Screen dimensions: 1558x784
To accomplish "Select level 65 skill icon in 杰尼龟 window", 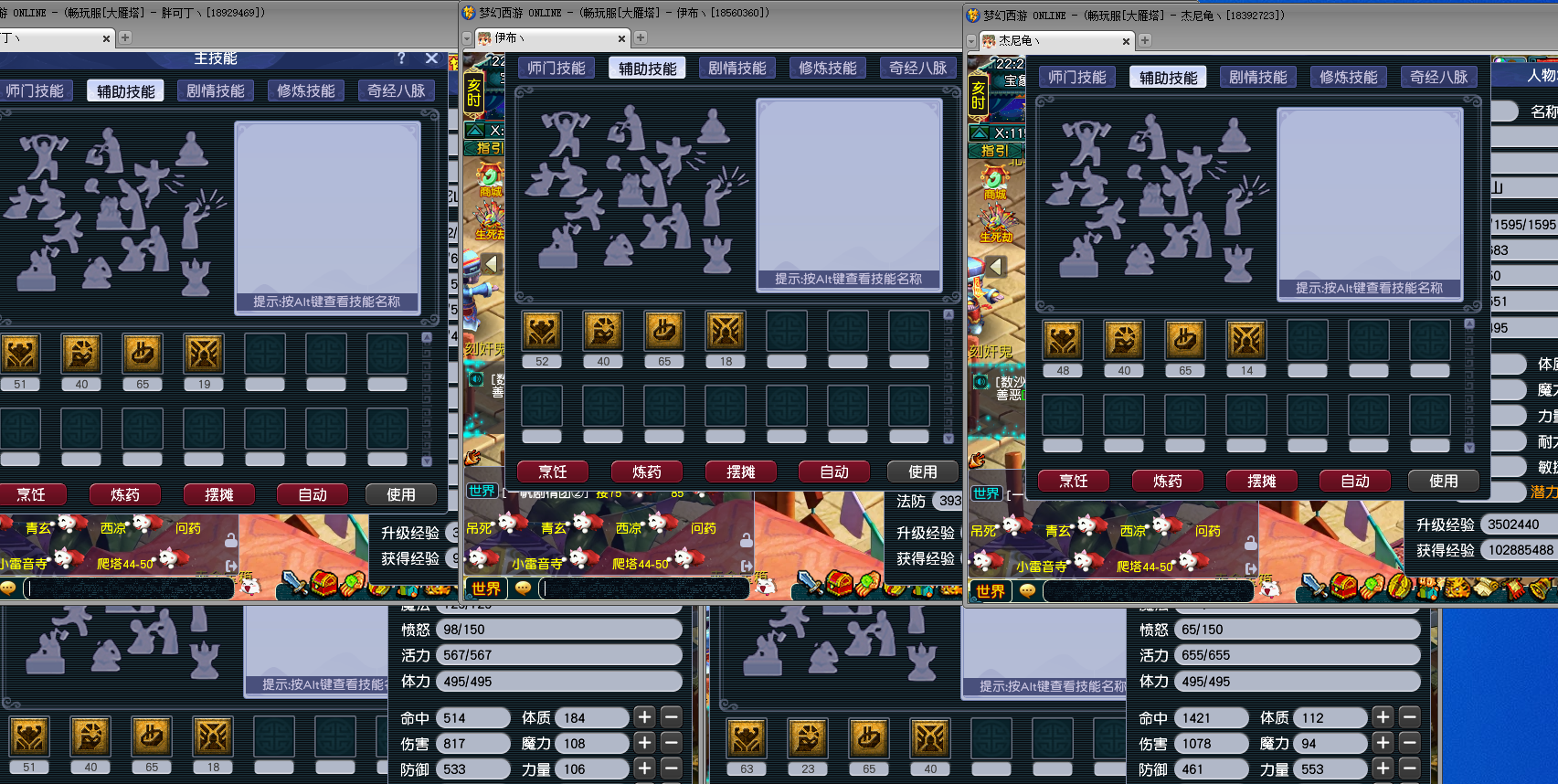I will pyautogui.click(x=1185, y=340).
